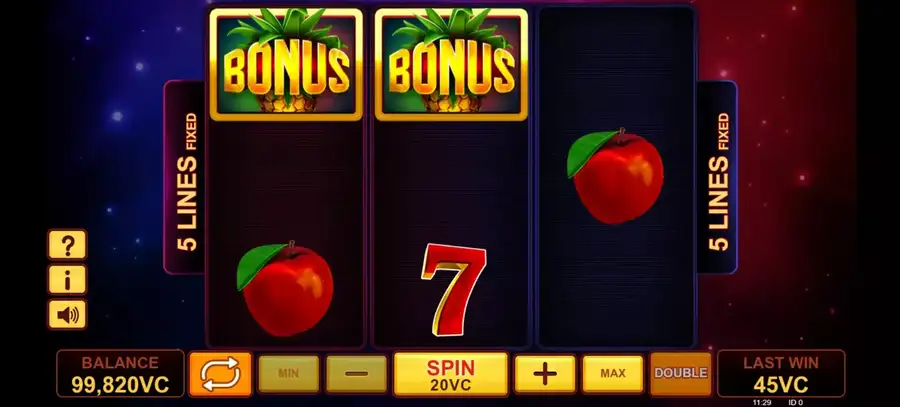Decrease the bet with minus button
The image size is (900, 407).
pos(356,374)
